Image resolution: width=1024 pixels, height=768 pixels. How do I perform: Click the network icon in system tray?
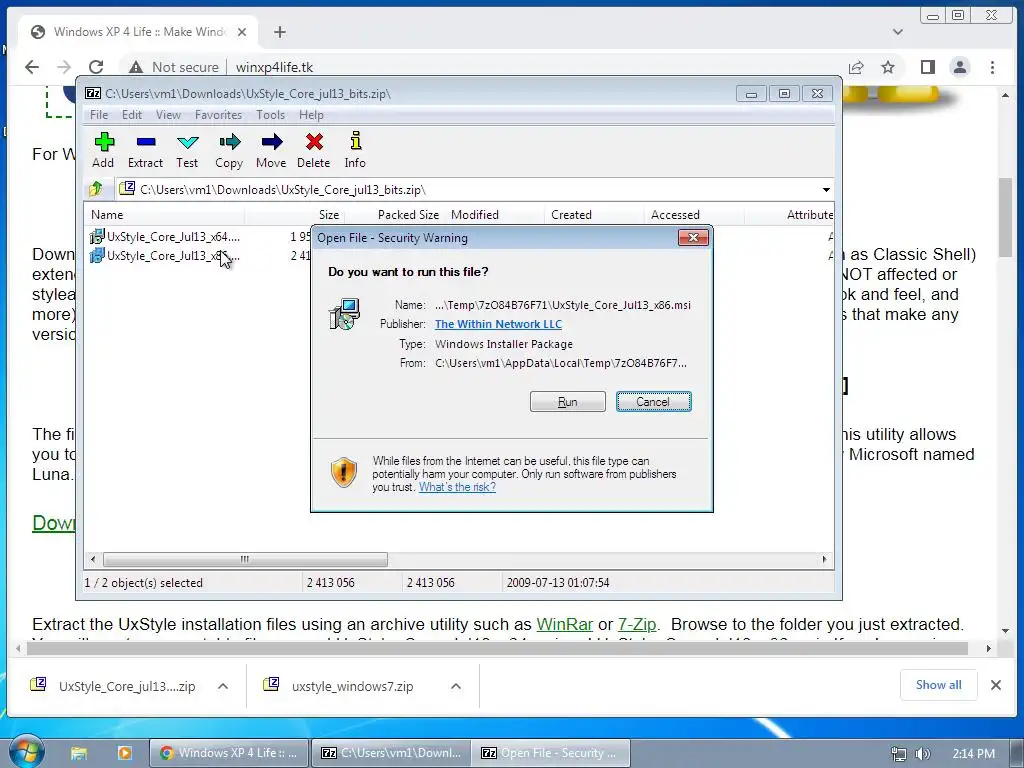tap(899, 754)
